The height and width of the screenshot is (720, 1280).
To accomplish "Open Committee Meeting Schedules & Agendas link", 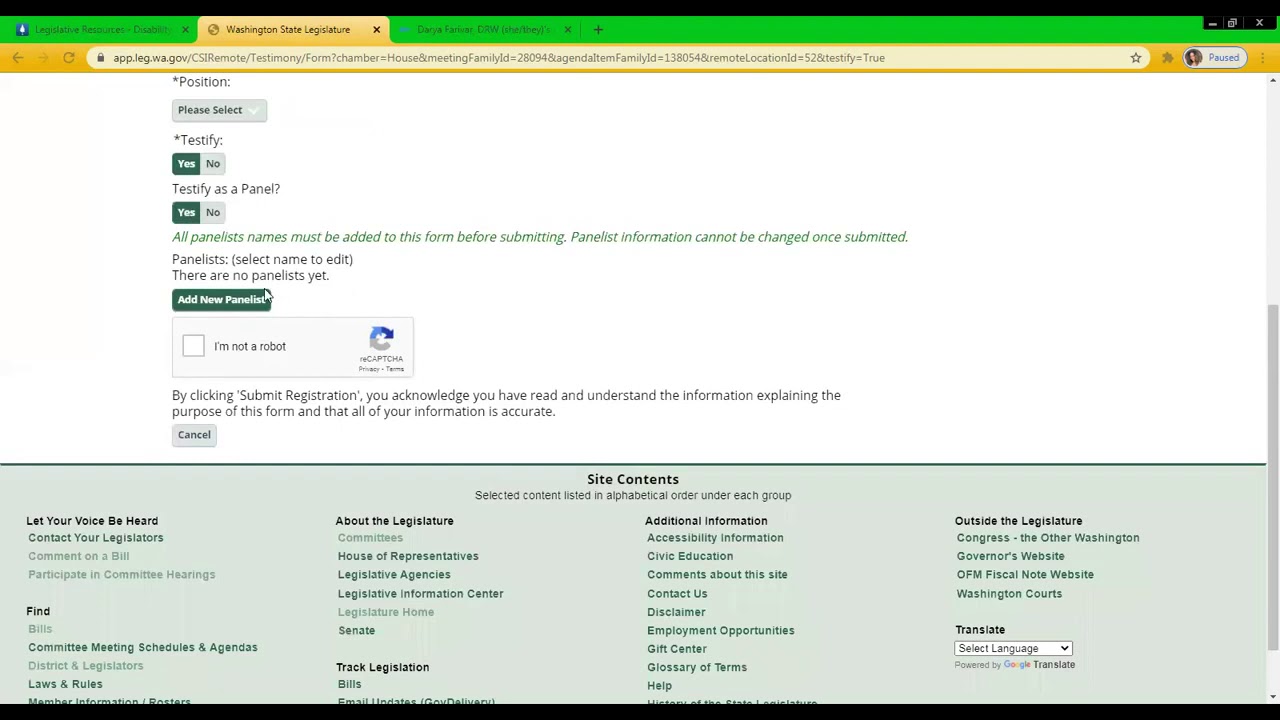I will [143, 647].
